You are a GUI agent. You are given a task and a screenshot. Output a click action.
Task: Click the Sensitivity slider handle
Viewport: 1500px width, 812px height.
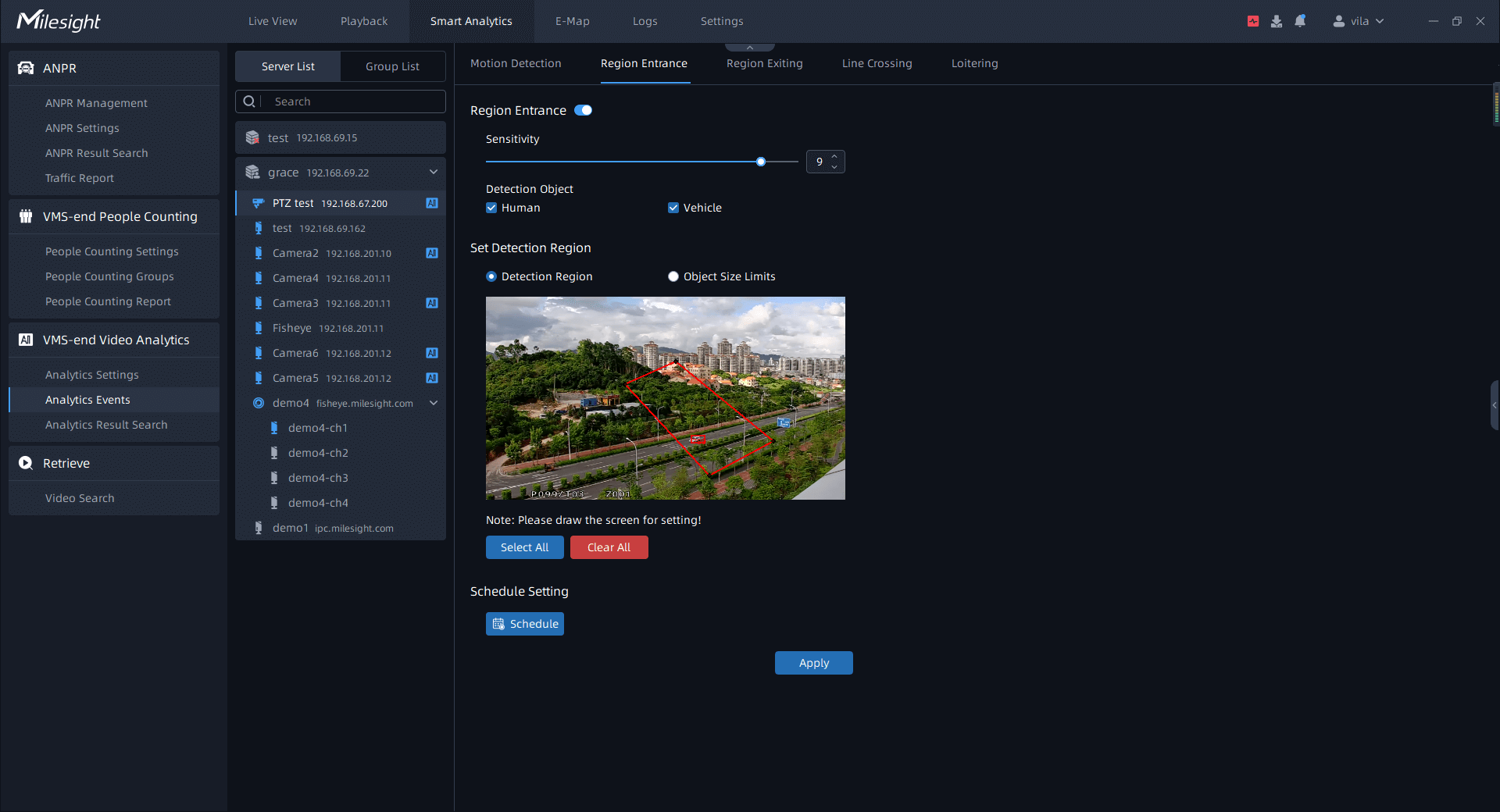tap(761, 162)
